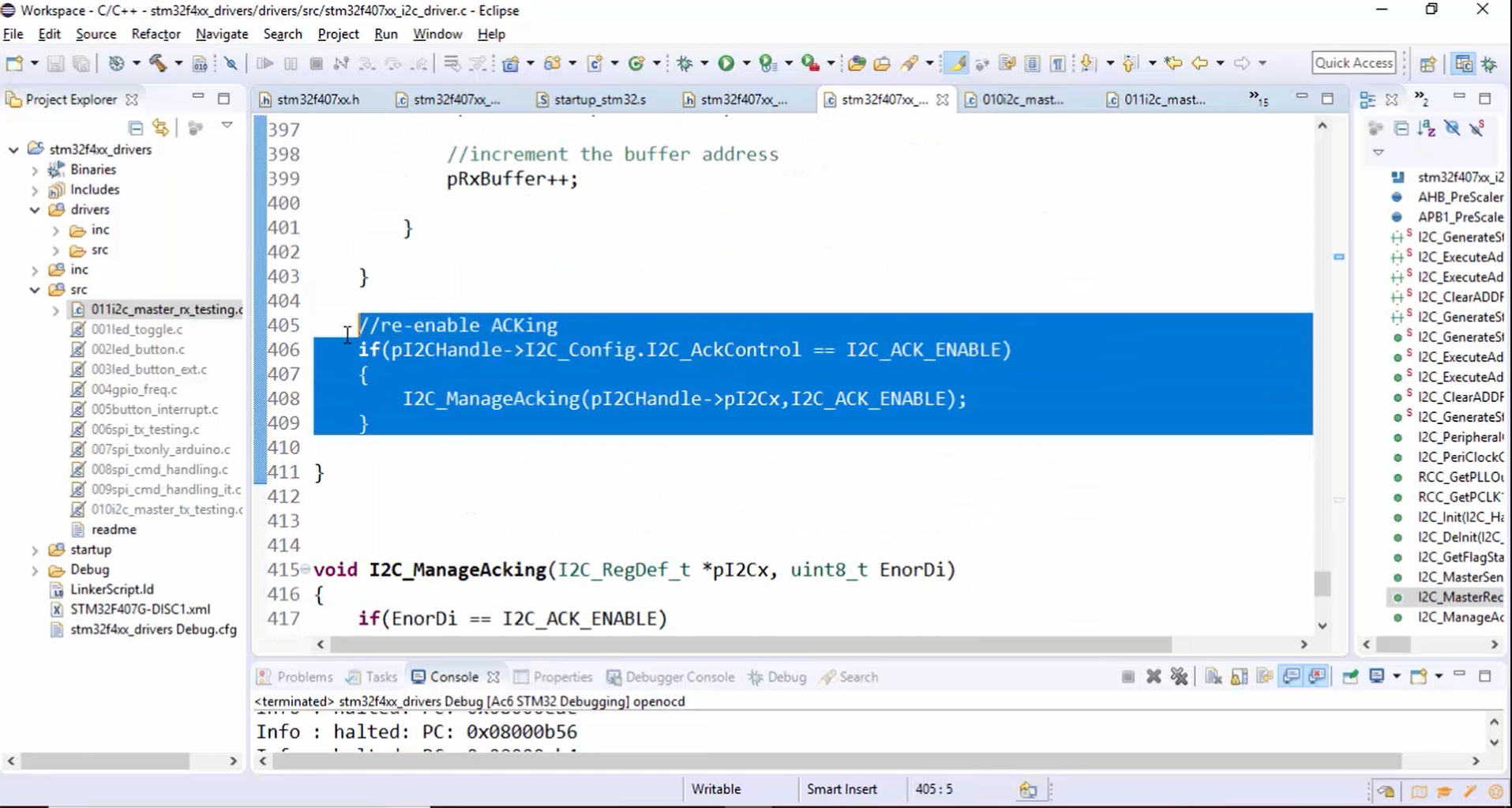Toggle Block Selection Mode icon
Screen dimensions: 1512x808
tap(1032, 63)
